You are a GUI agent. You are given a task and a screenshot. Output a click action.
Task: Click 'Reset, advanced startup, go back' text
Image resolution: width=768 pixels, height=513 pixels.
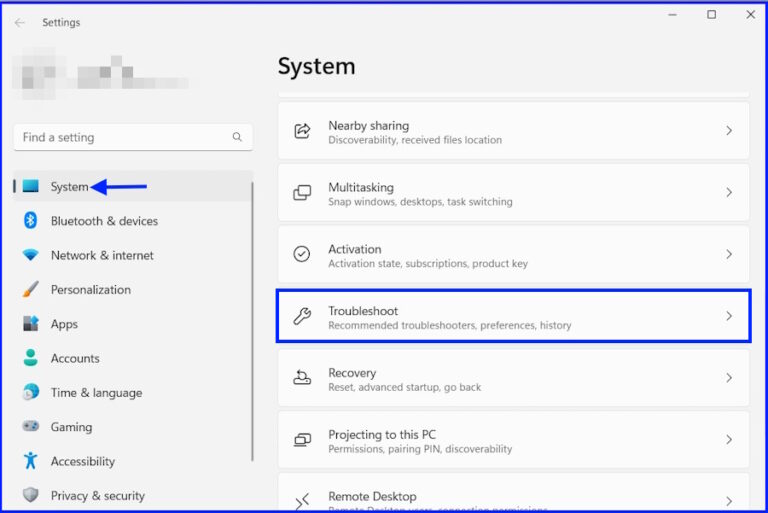click(x=405, y=387)
